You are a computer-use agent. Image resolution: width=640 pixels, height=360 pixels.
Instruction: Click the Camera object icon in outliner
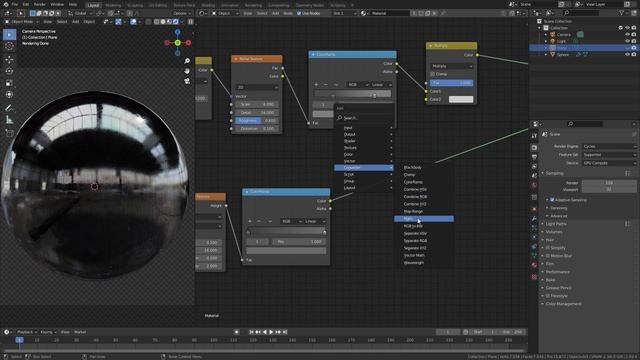[x=553, y=35]
